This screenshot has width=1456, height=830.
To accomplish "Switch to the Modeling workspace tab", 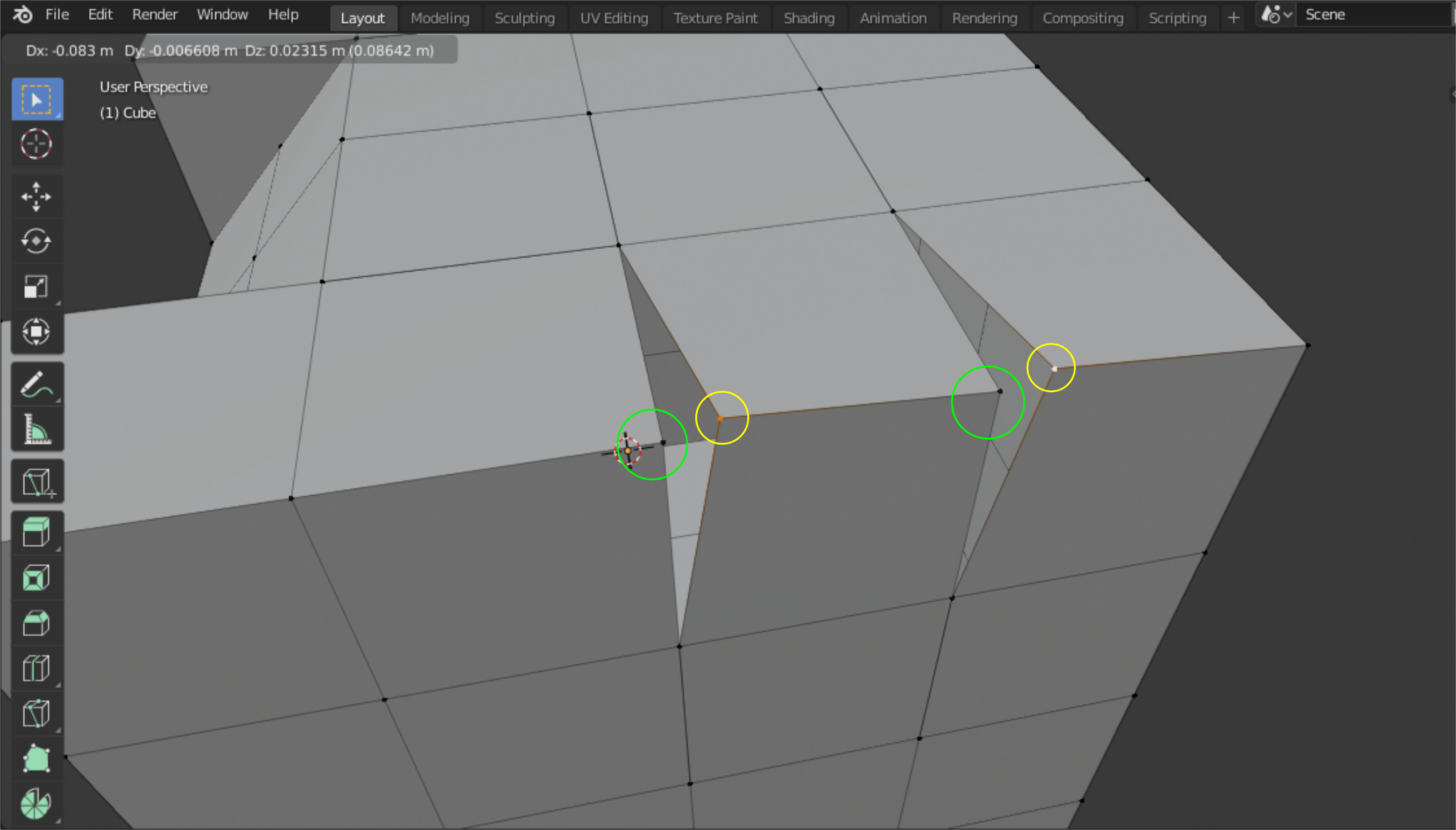I will tap(440, 18).
